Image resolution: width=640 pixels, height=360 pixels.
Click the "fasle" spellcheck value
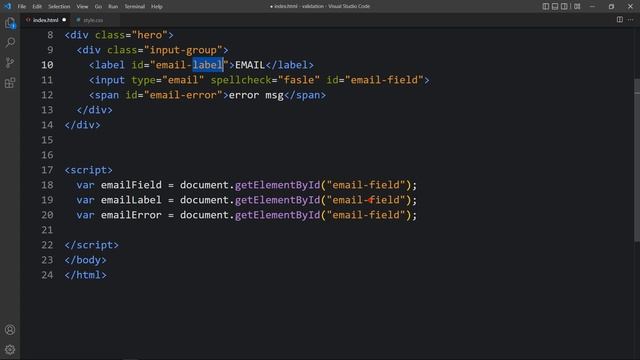point(299,80)
